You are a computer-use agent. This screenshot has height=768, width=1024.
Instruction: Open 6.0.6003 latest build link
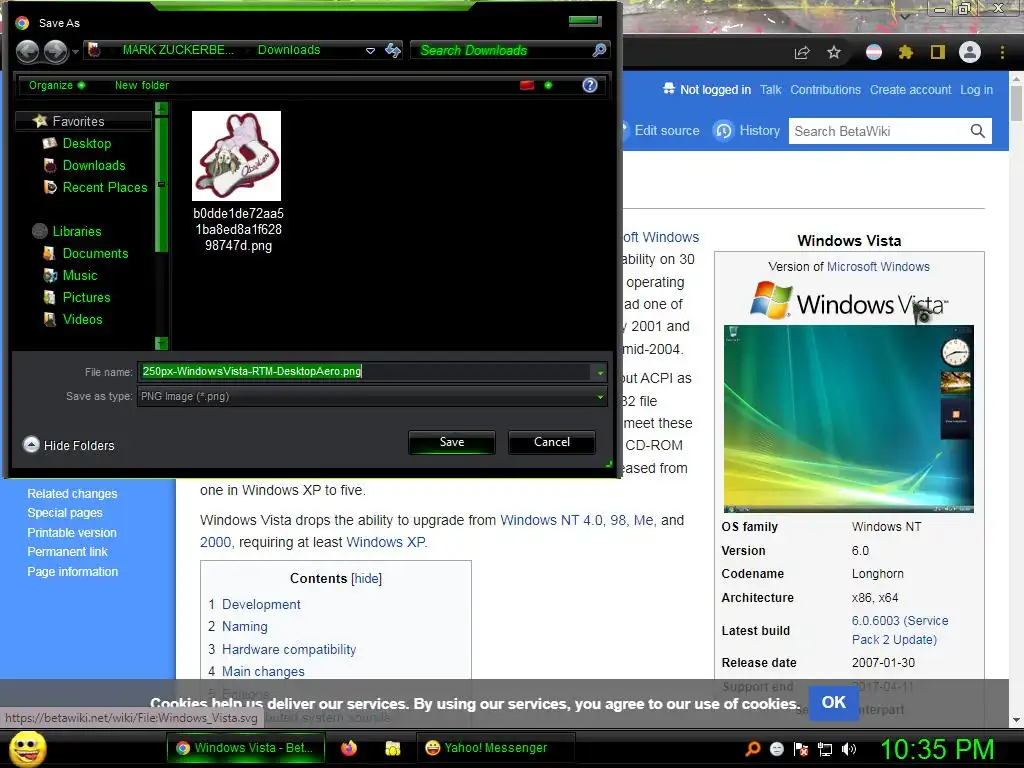[900, 630]
